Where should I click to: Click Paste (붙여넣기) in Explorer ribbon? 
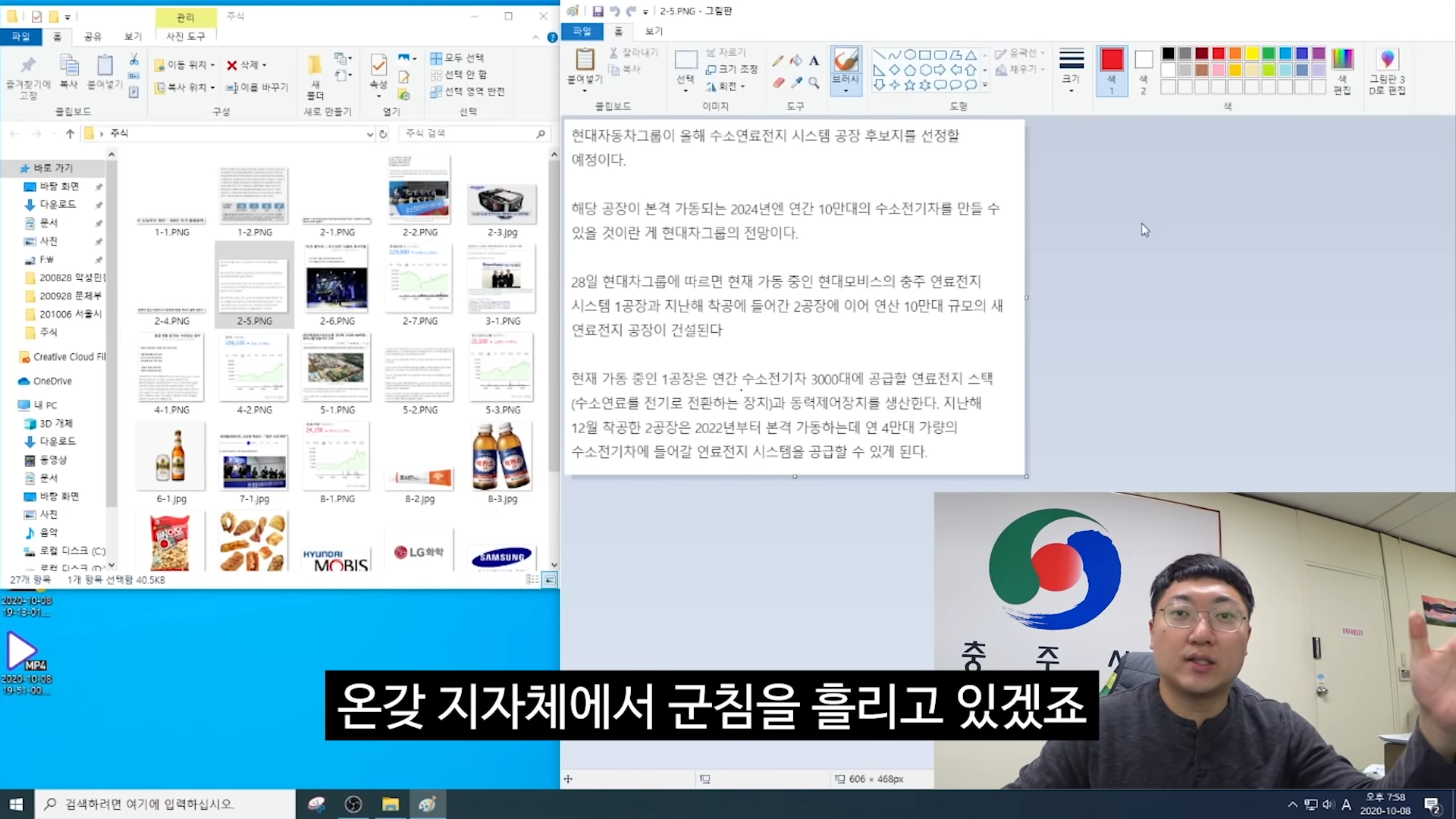105,72
